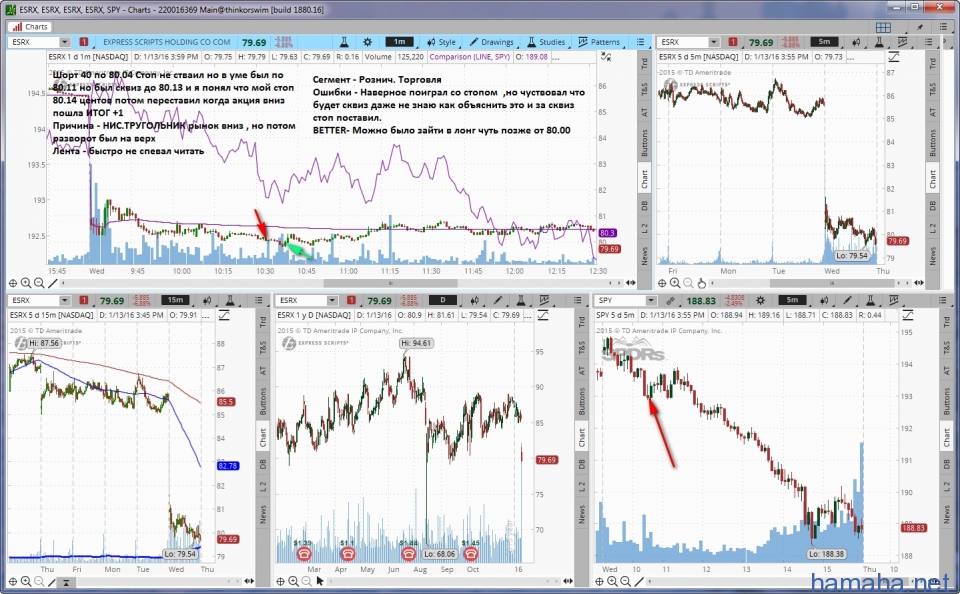Open chart settings gear in ESRX 1m panel
Screen dimensions: 960x594
click(x=367, y=42)
